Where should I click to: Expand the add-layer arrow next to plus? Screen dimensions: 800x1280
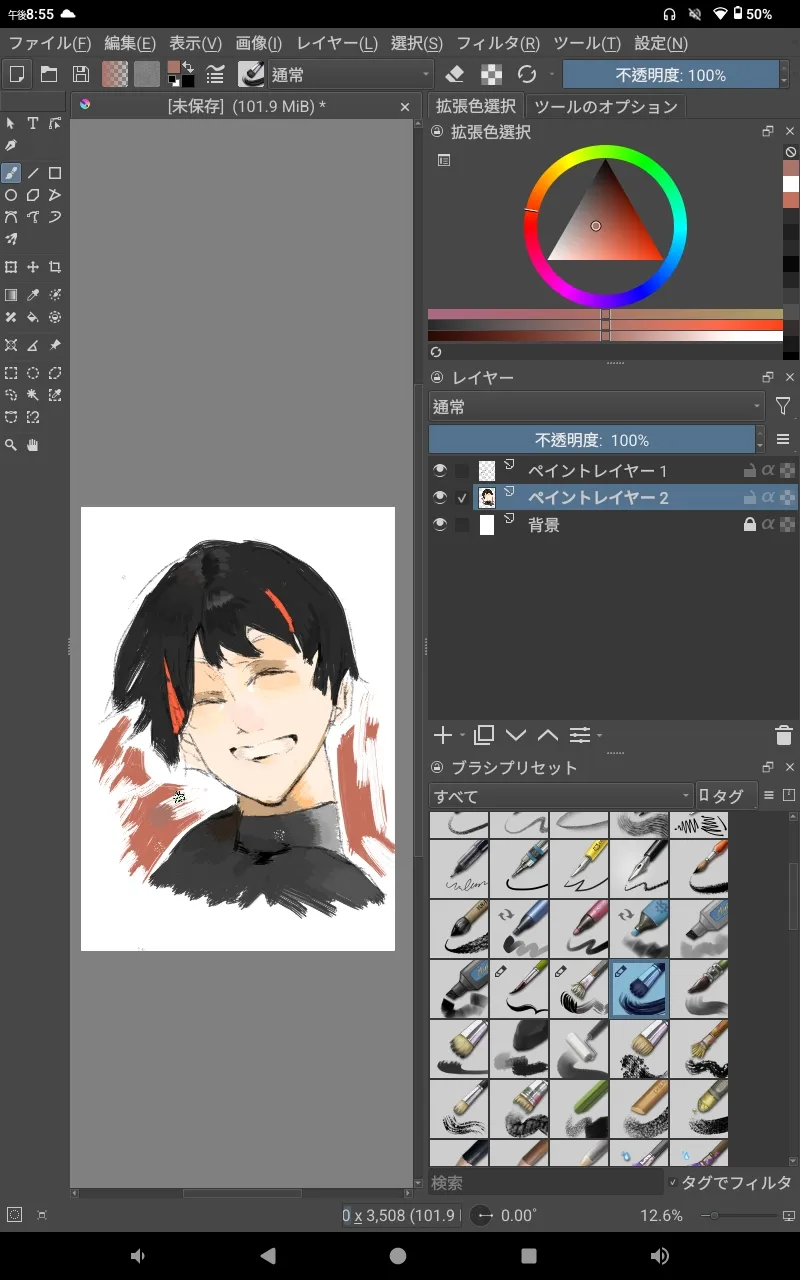(x=463, y=736)
